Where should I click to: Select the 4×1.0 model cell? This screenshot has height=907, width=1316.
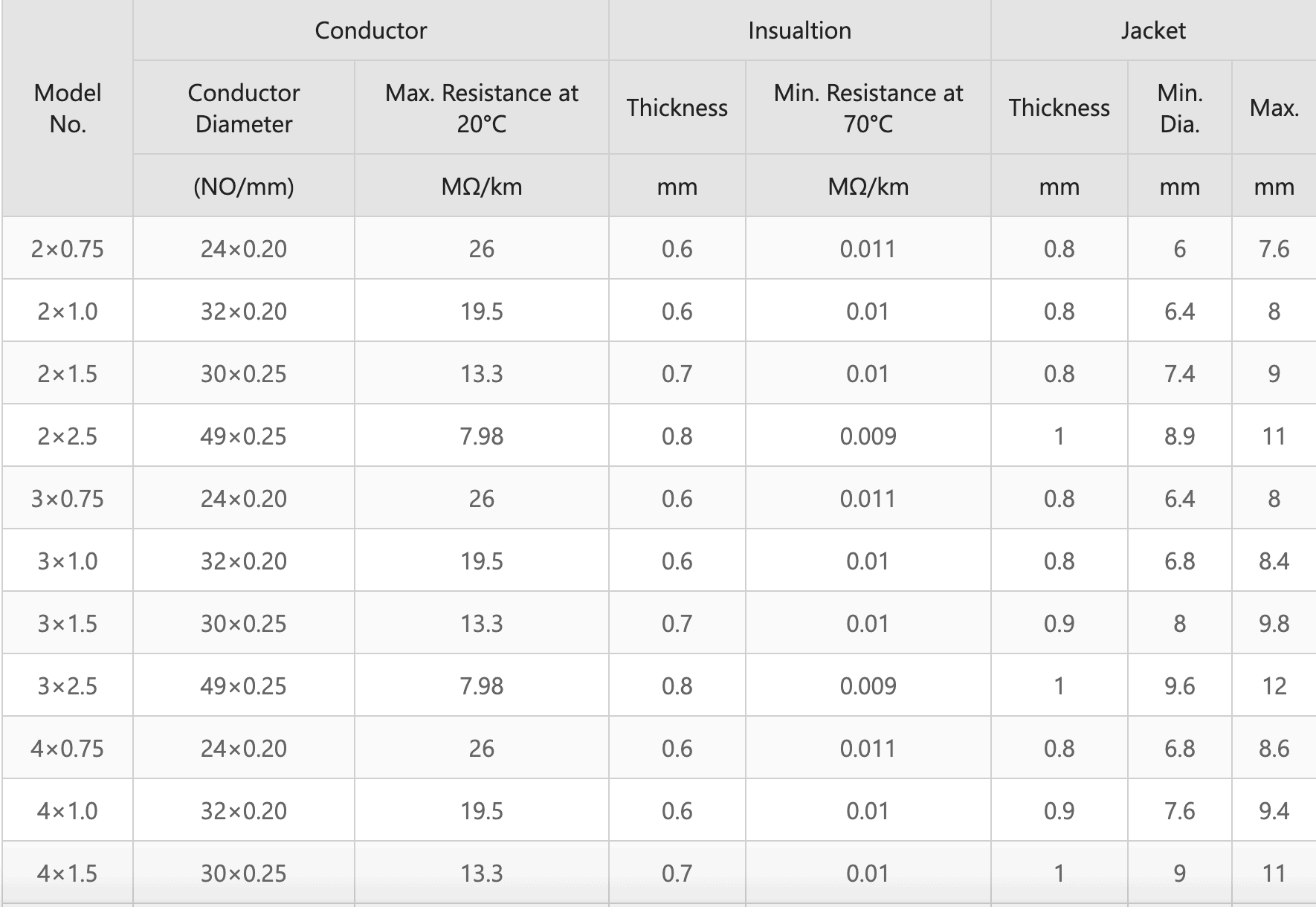[x=68, y=811]
